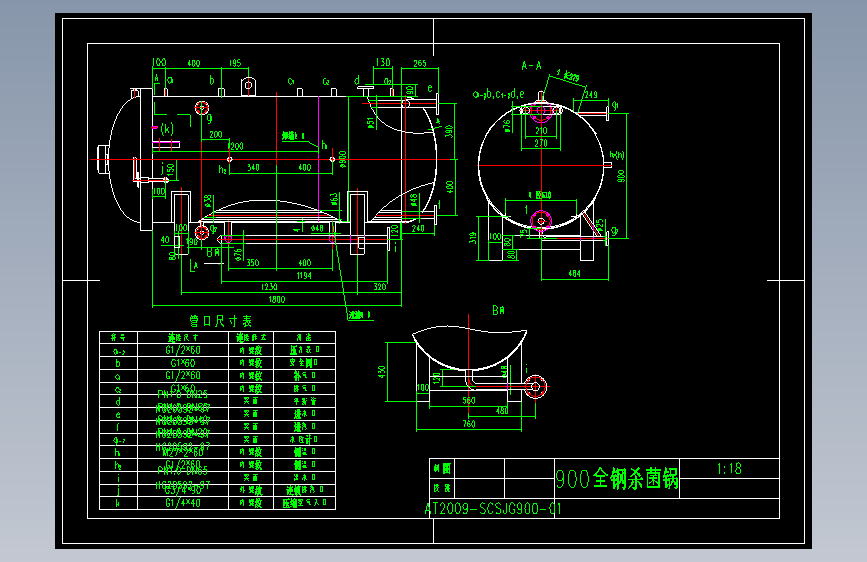This screenshot has width=867, height=562.
Task: Select the table heading "管口尺寸表"
Action: click(221, 321)
